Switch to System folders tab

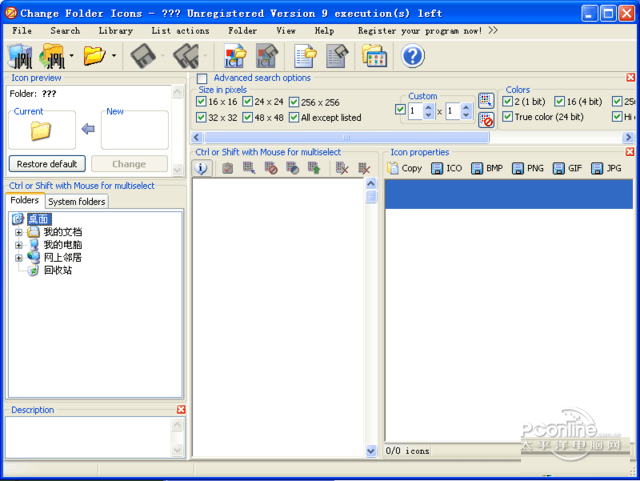(x=77, y=202)
